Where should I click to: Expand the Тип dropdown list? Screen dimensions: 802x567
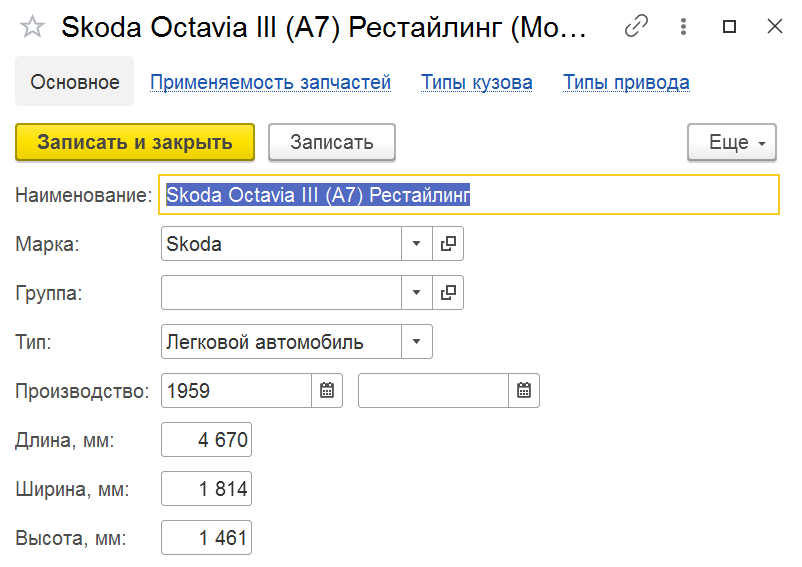pos(416,342)
